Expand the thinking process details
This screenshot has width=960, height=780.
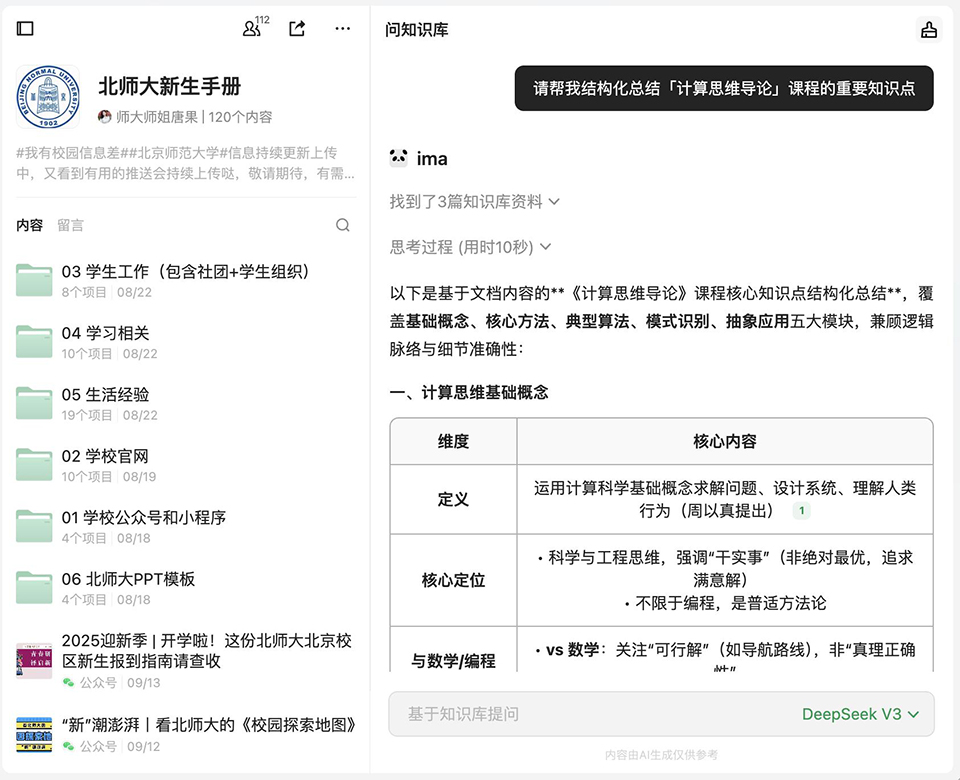(470, 247)
